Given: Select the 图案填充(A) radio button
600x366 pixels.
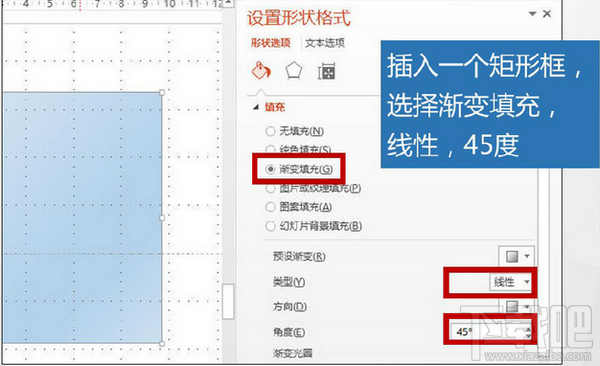Looking at the screenshot, I should pyautogui.click(x=270, y=207).
